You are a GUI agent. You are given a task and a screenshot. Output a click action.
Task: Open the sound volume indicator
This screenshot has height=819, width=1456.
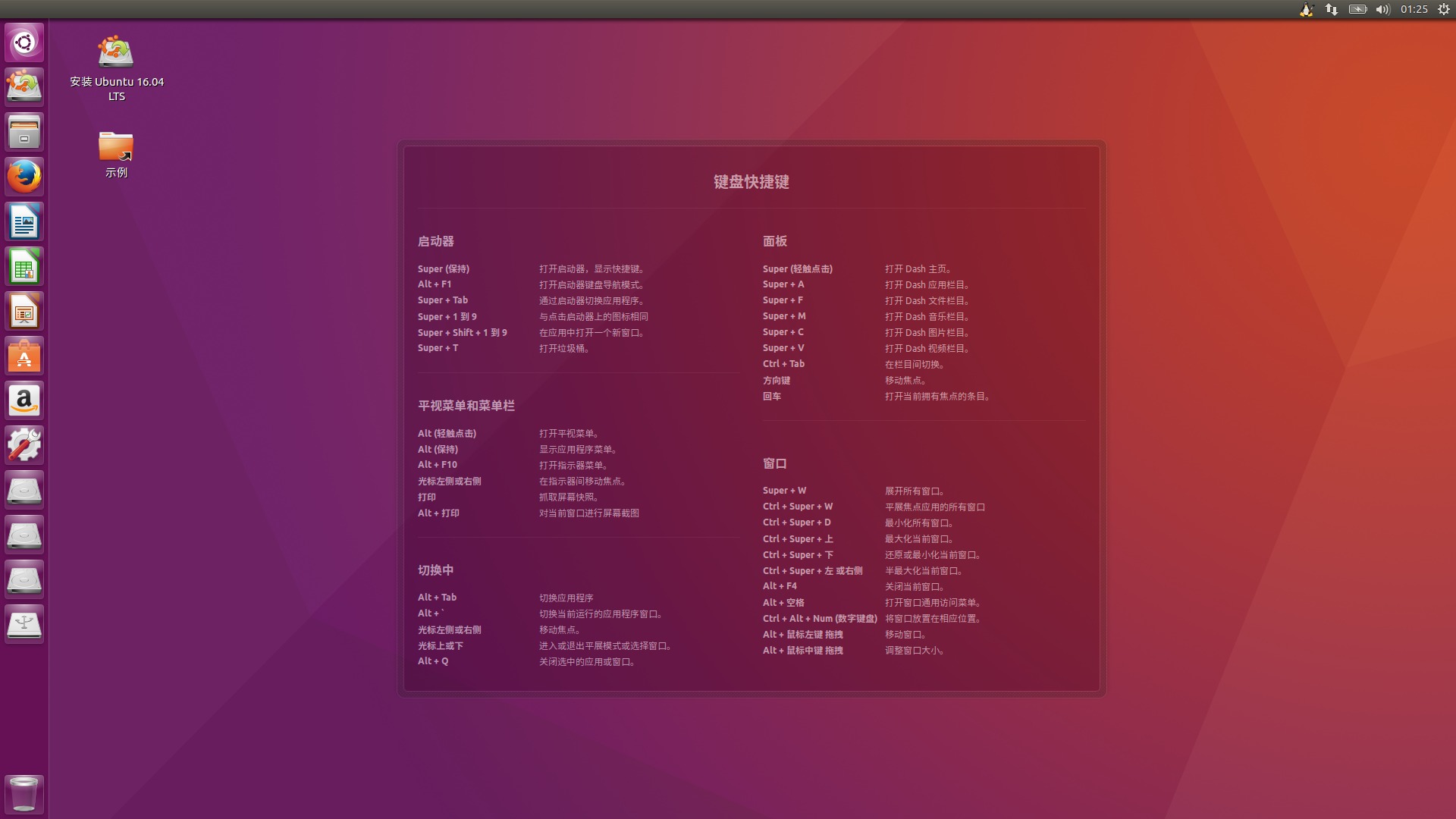click(1383, 9)
